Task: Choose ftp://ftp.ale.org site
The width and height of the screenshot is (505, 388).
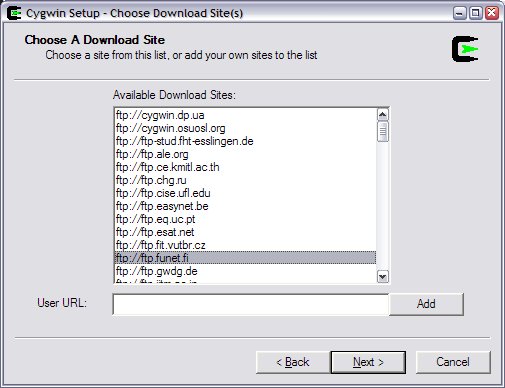Action: coord(245,154)
